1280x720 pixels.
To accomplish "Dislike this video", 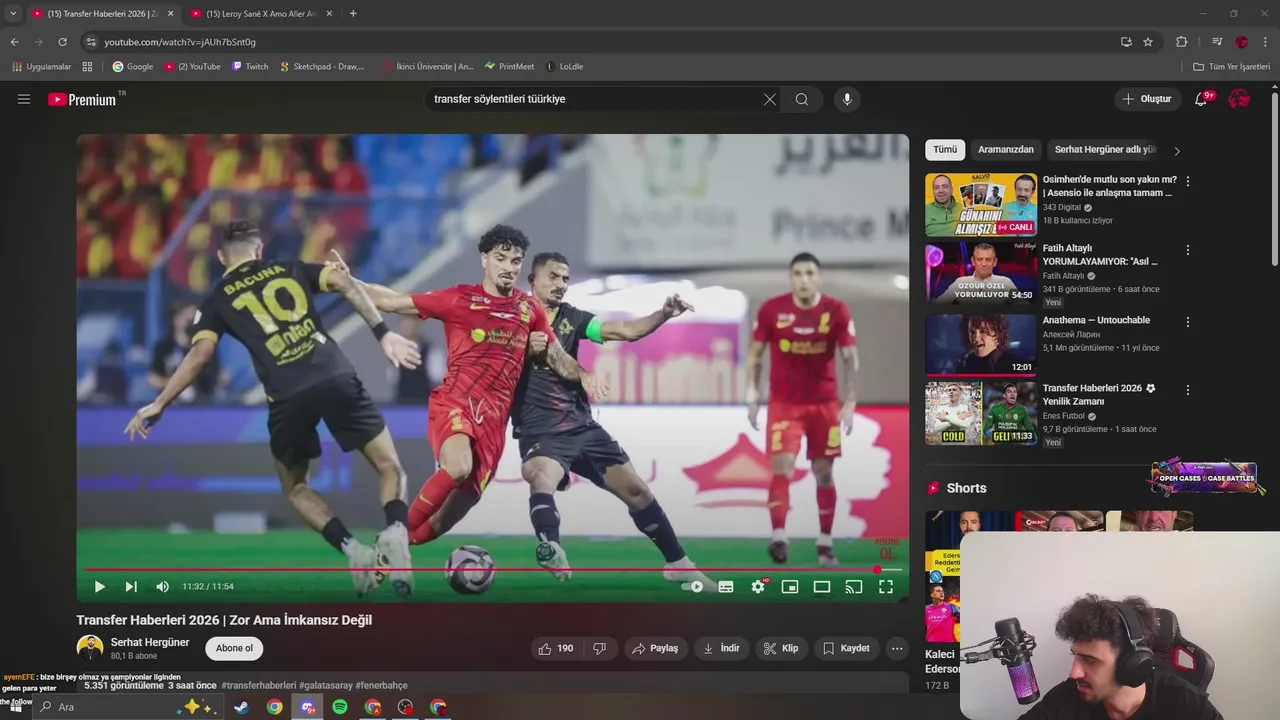I will pyautogui.click(x=599, y=648).
